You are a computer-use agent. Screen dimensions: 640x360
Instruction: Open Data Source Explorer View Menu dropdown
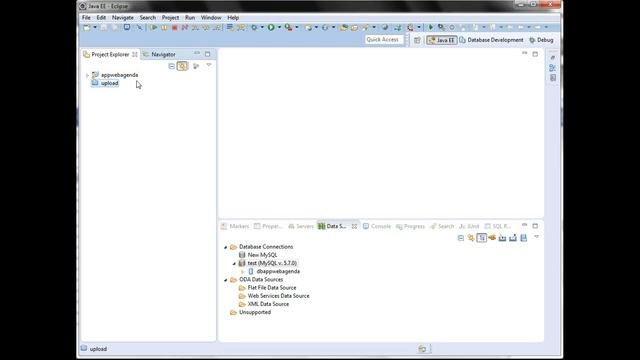click(x=536, y=237)
